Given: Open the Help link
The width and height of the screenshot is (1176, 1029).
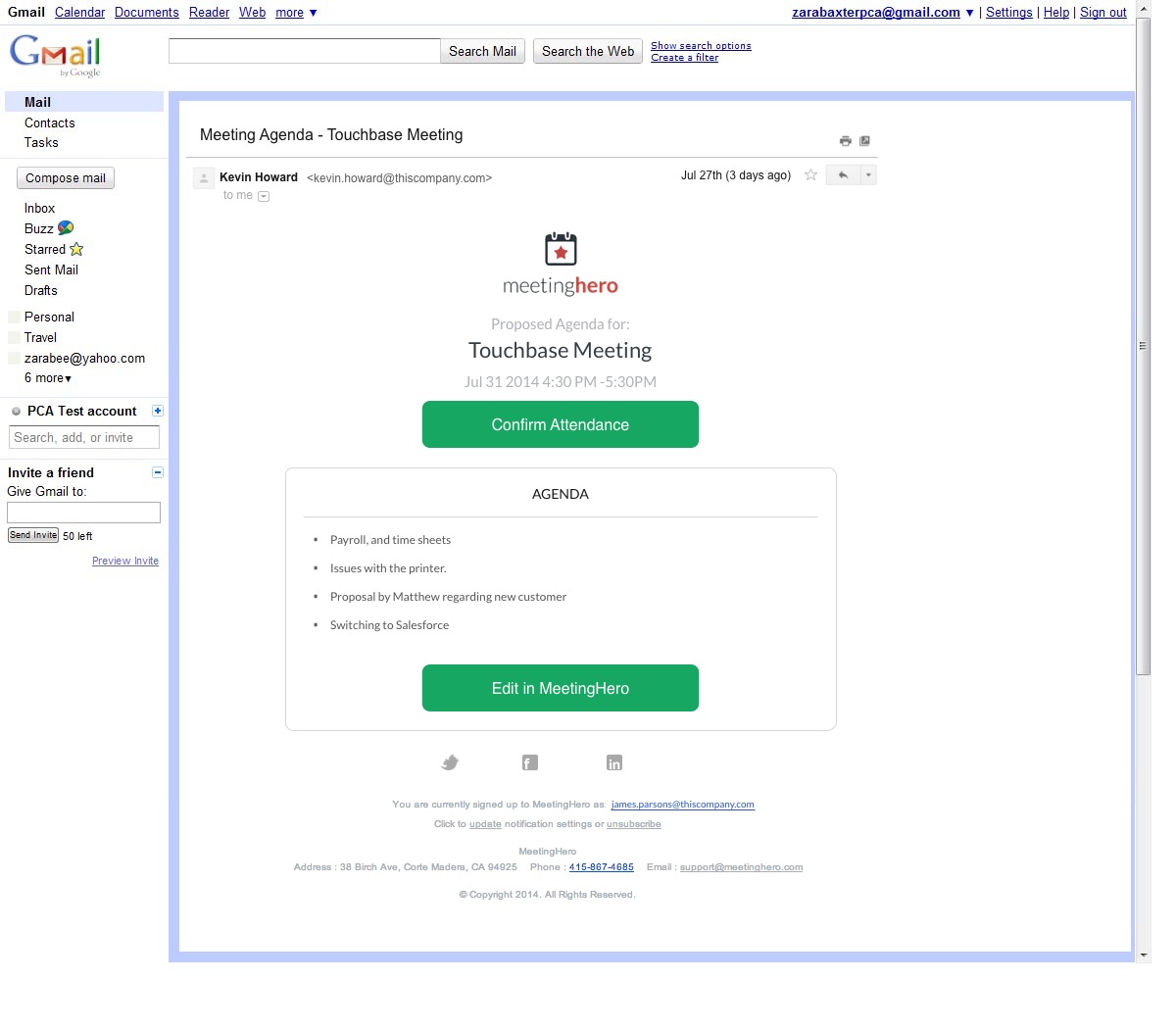Looking at the screenshot, I should (x=1056, y=13).
